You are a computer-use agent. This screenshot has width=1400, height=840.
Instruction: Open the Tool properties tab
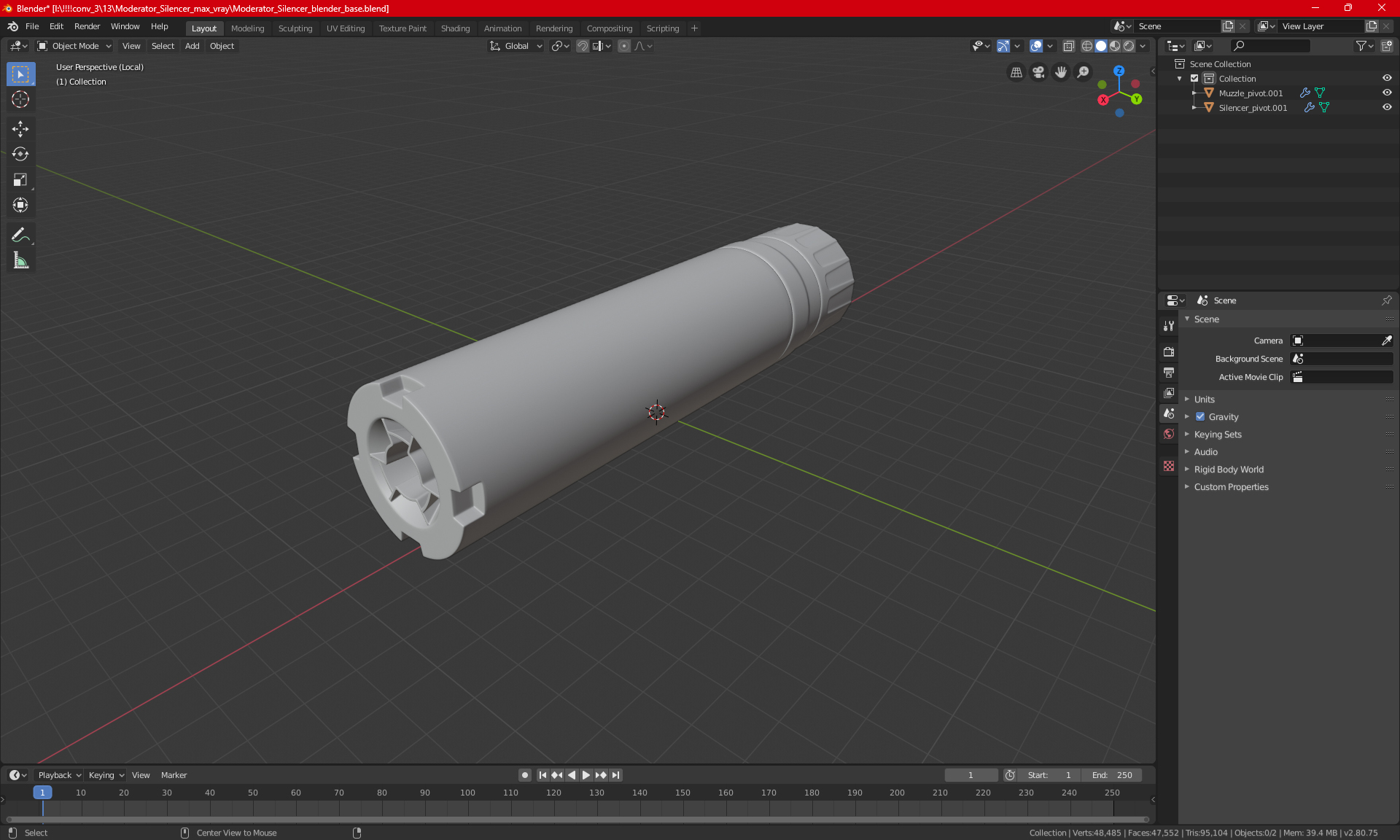point(1169,326)
